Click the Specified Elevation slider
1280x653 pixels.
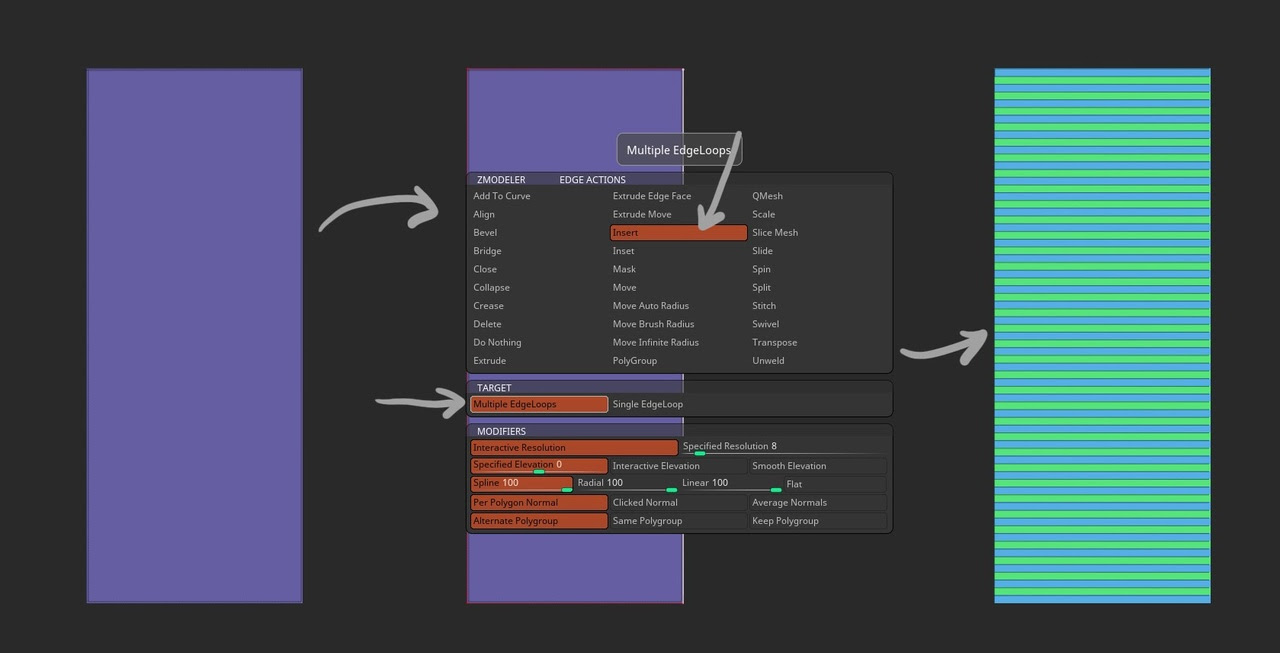pos(539,466)
